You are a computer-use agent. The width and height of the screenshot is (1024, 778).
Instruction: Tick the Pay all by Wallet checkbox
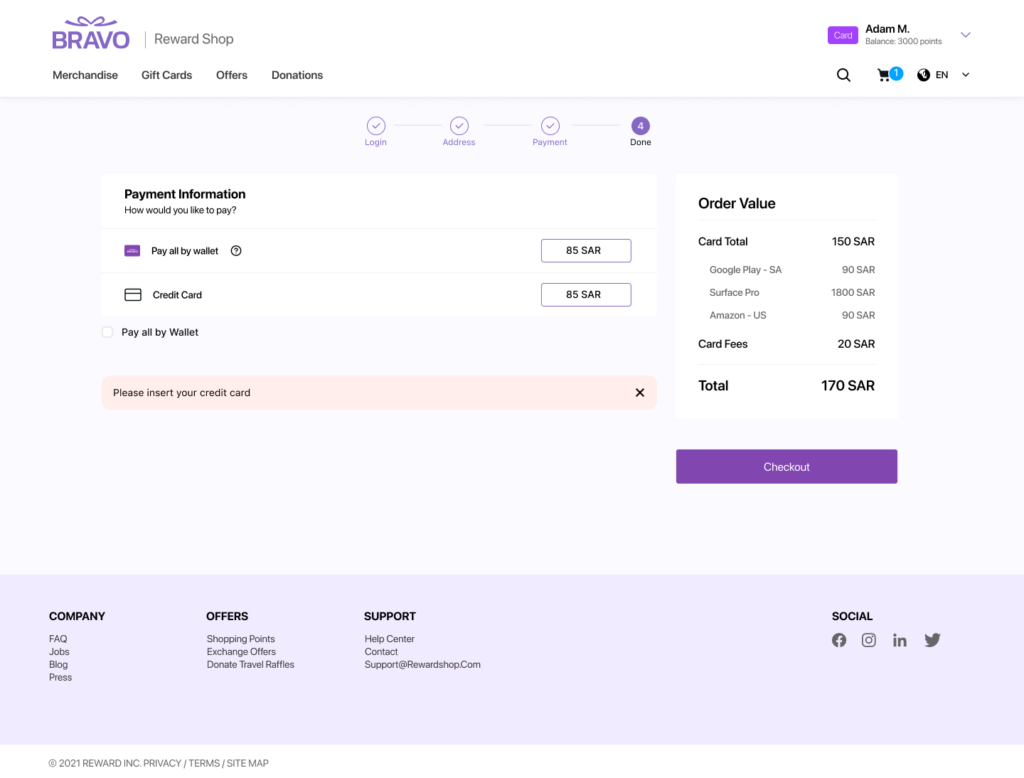(x=107, y=332)
